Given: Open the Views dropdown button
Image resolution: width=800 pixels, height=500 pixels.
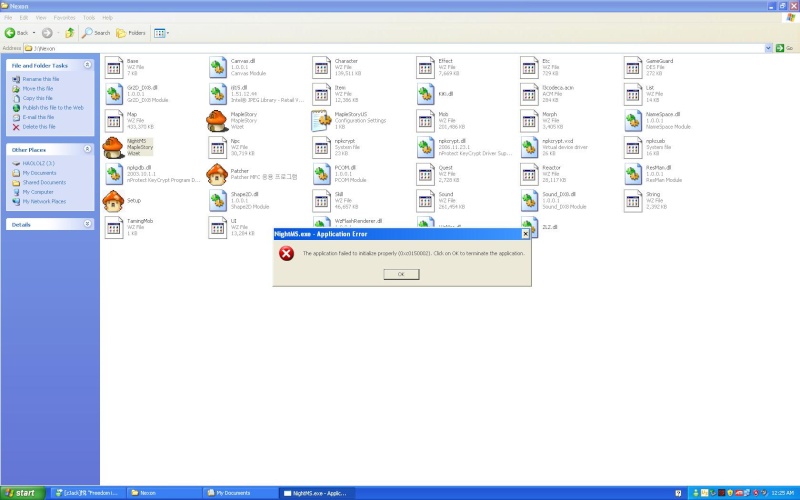Looking at the screenshot, I should [161, 33].
